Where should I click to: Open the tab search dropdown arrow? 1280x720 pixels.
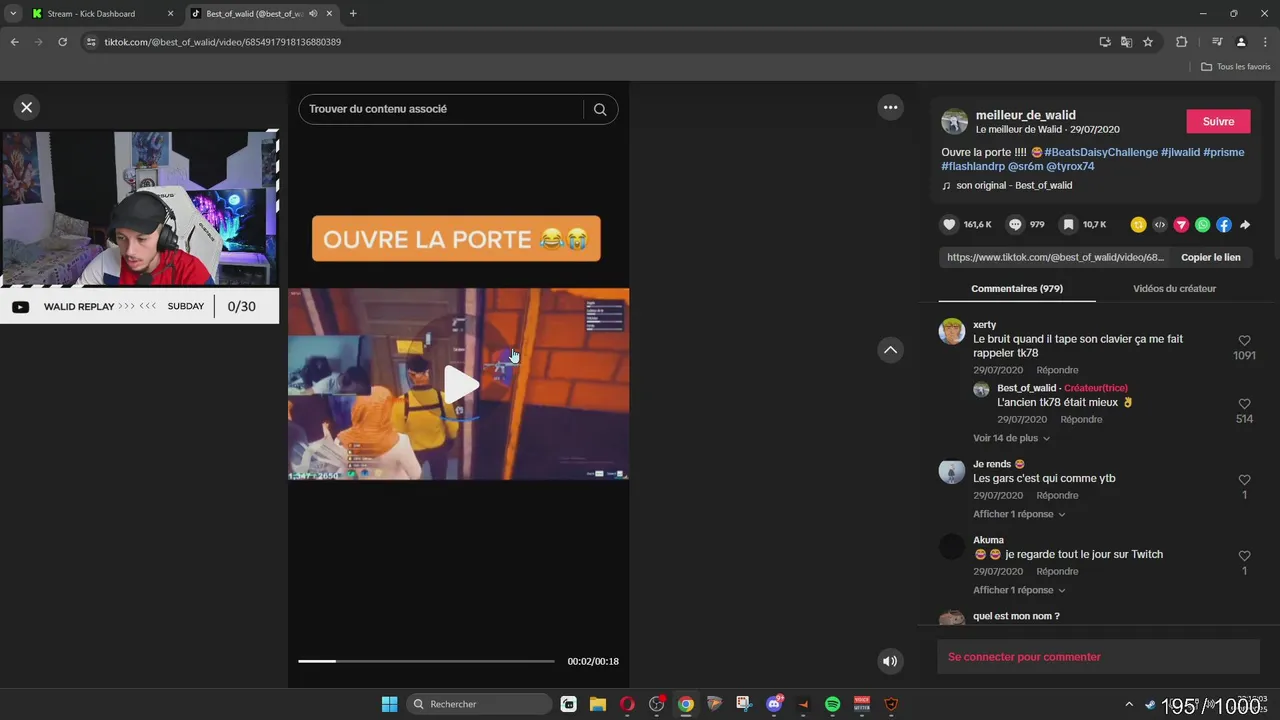click(x=13, y=14)
